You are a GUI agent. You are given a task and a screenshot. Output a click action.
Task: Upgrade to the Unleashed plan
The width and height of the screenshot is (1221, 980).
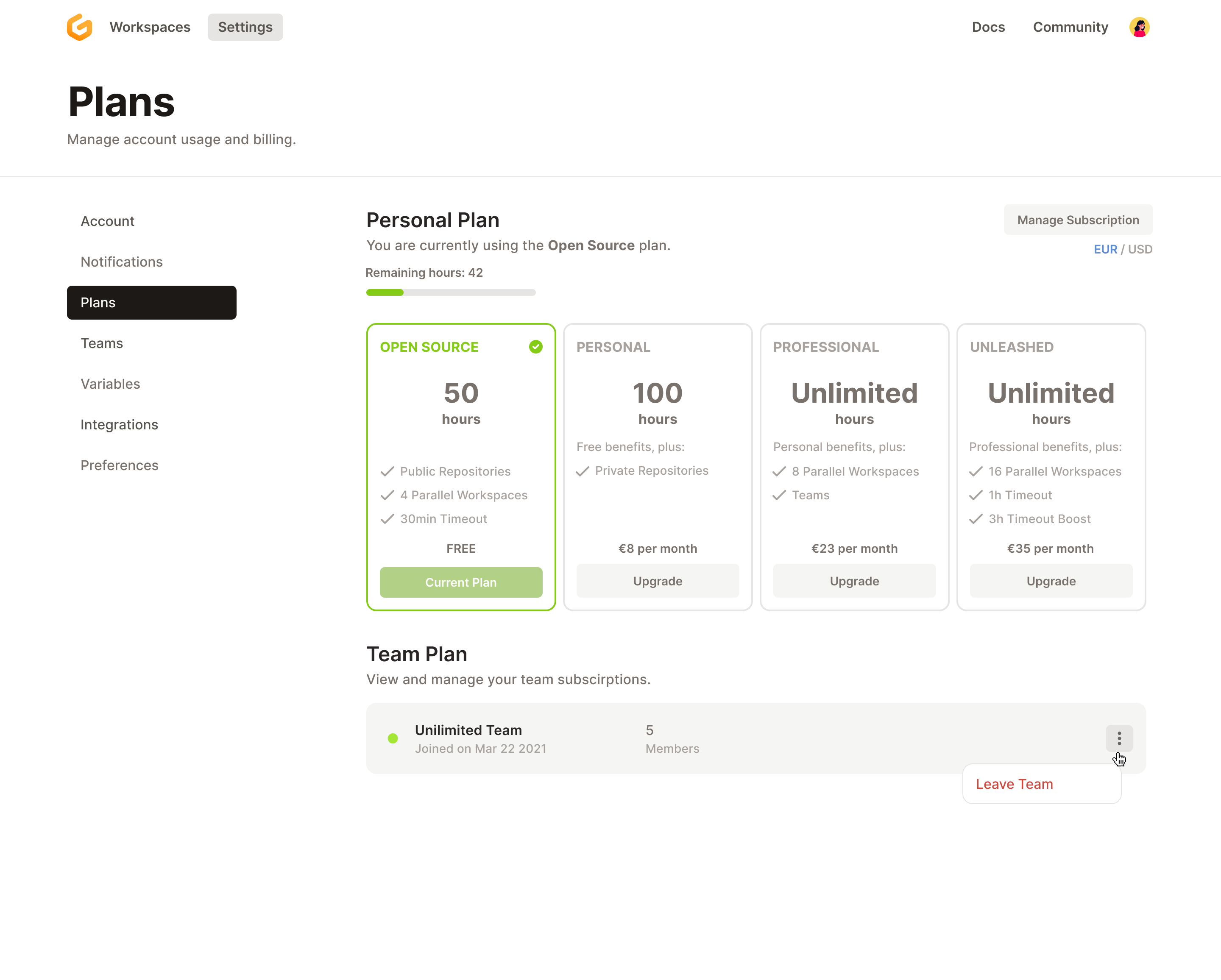click(1051, 581)
